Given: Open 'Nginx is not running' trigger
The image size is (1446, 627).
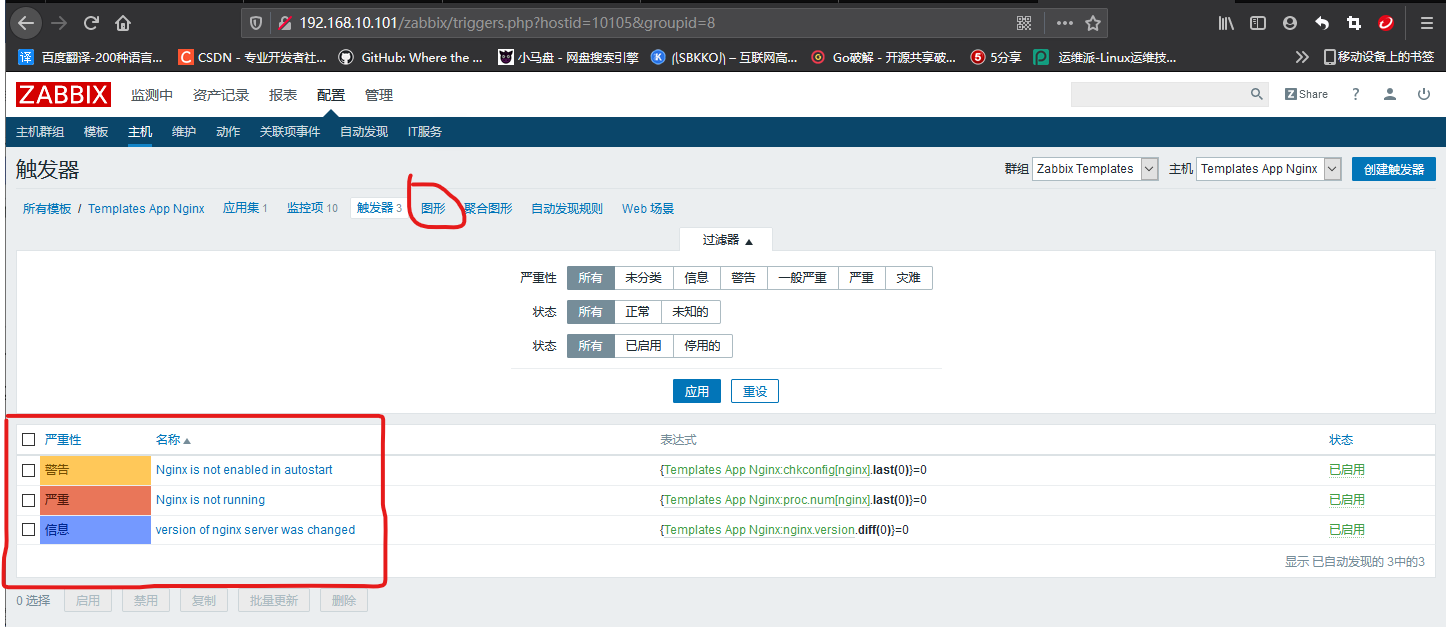Looking at the screenshot, I should (x=210, y=500).
